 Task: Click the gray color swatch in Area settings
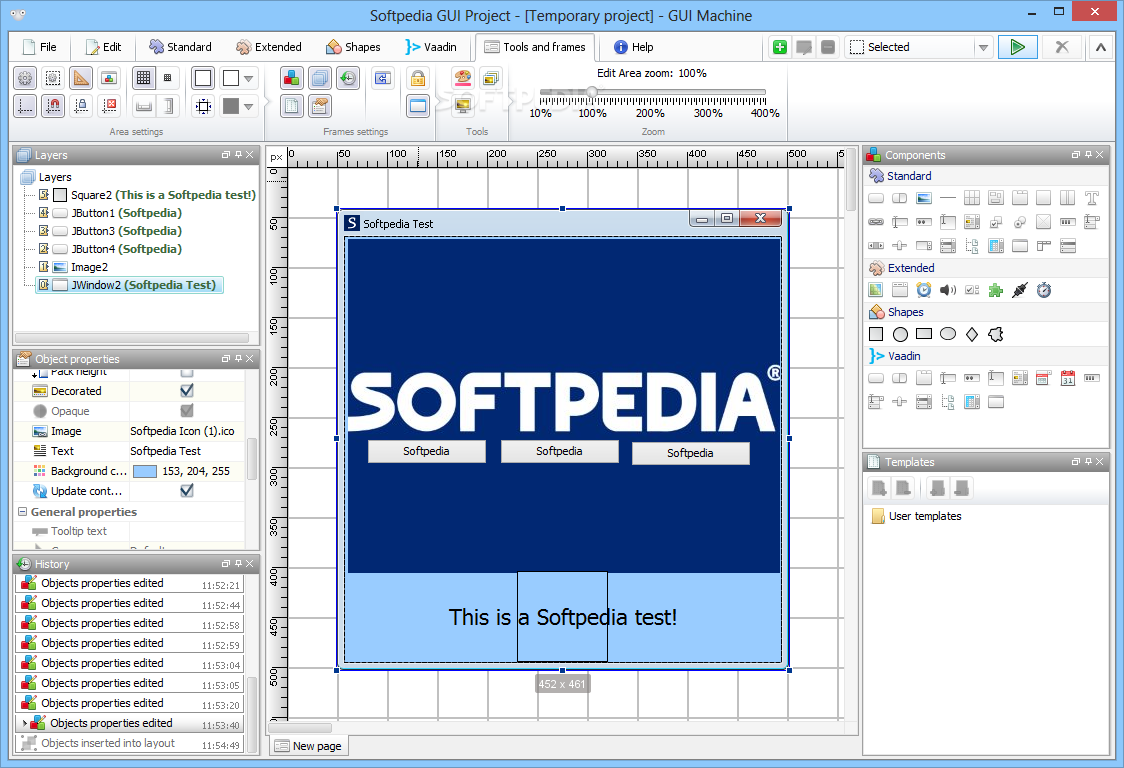[231, 106]
